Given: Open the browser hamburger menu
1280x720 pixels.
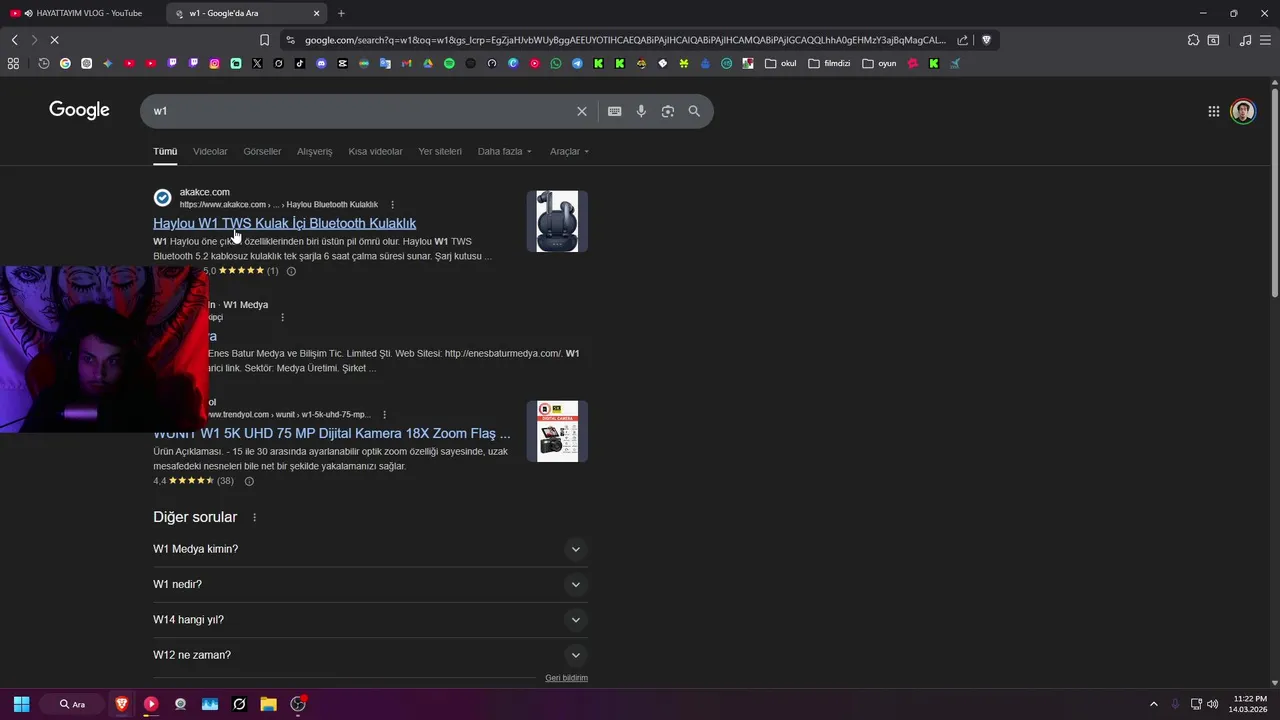Looking at the screenshot, I should click(x=1266, y=40).
